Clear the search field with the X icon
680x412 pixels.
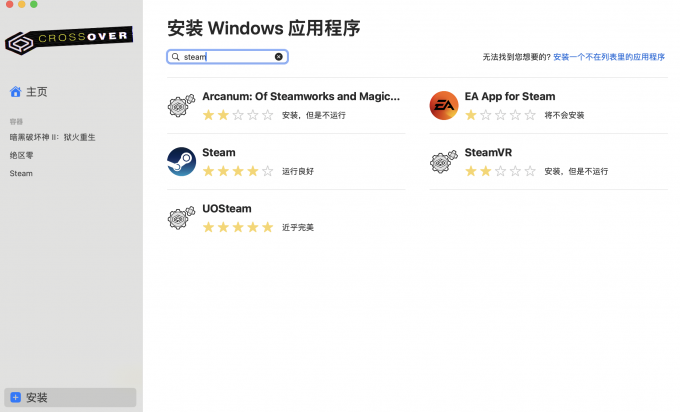(x=278, y=57)
